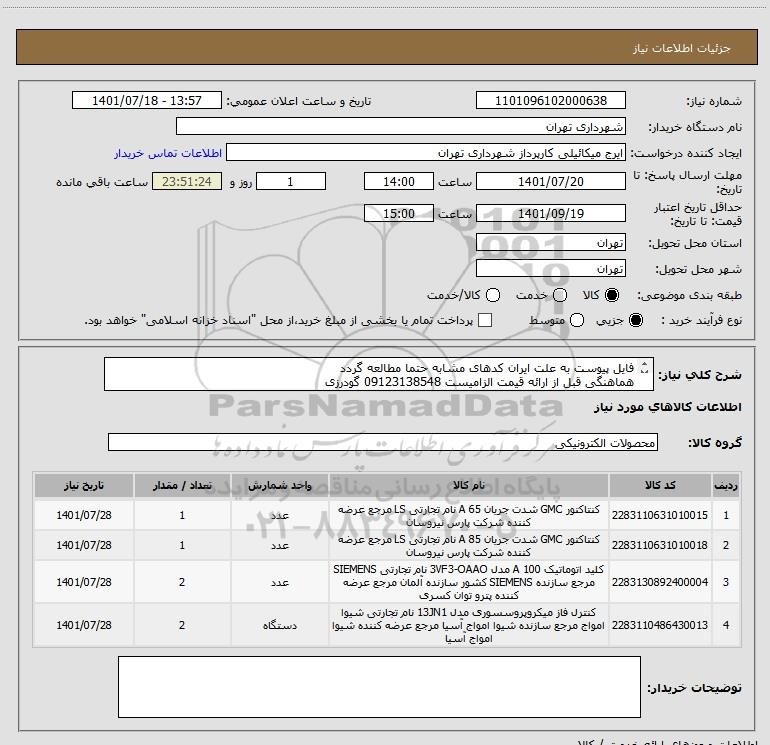This screenshot has width=770, height=745.
Task: Click the days remaining field showing 1
Action: 291,181
